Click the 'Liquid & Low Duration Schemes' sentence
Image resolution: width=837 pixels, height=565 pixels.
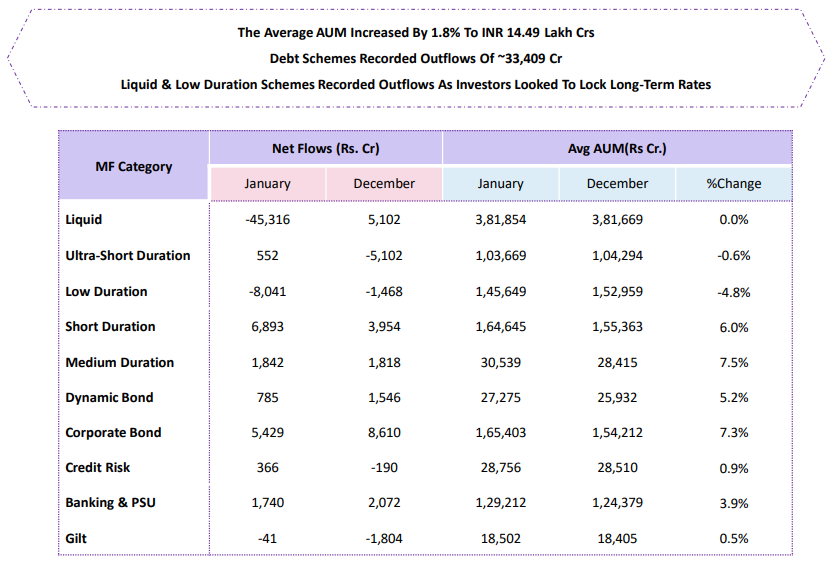(416, 84)
